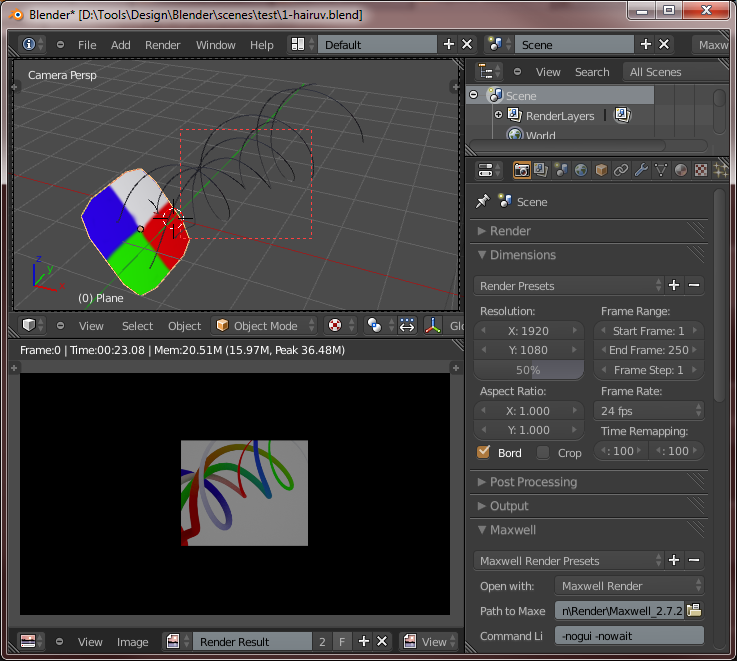Open the Render menu in the Info header
The image size is (737, 661).
click(x=163, y=45)
